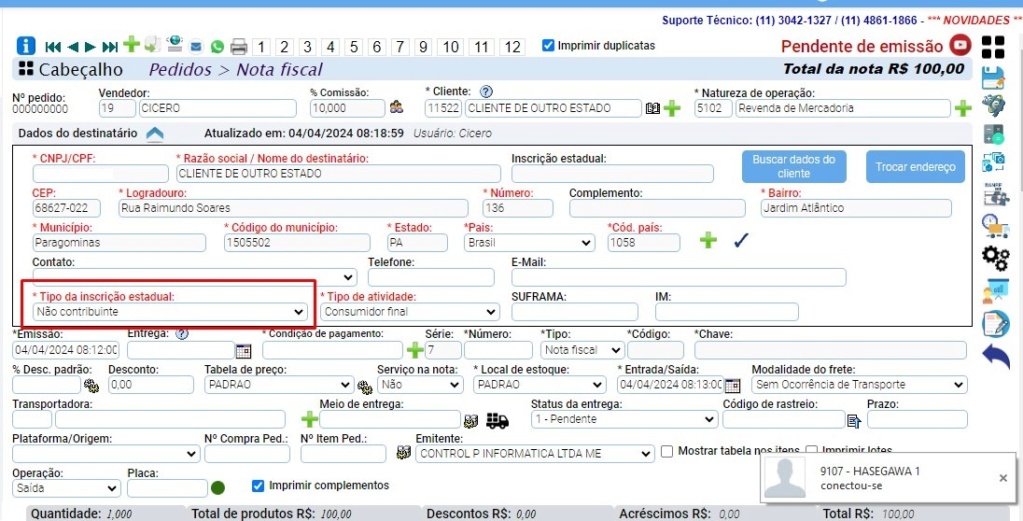
Task: Toggle Imprimir complementos checkbox
Action: coord(258,486)
